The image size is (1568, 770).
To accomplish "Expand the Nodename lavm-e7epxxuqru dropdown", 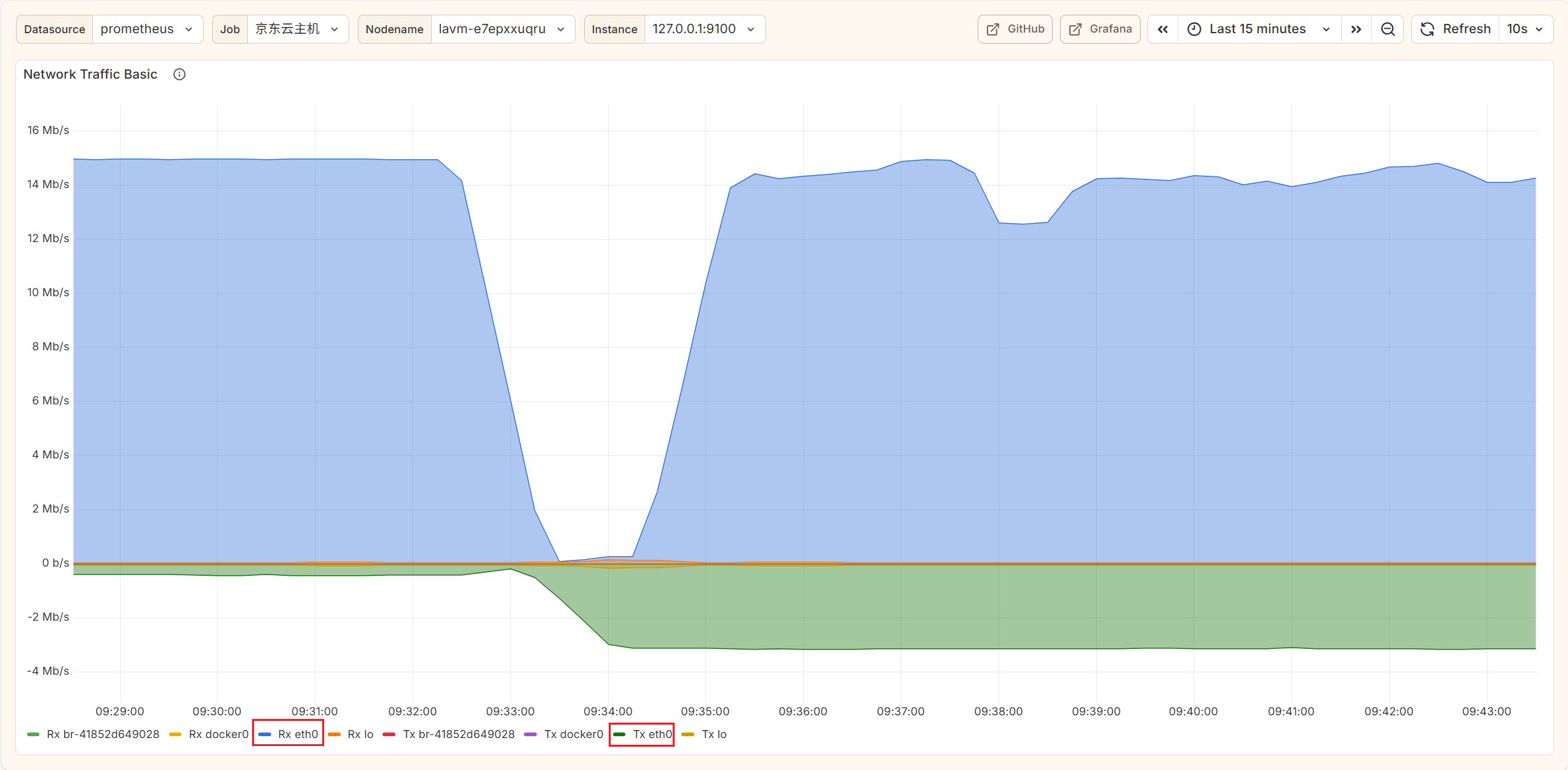I will (x=502, y=29).
